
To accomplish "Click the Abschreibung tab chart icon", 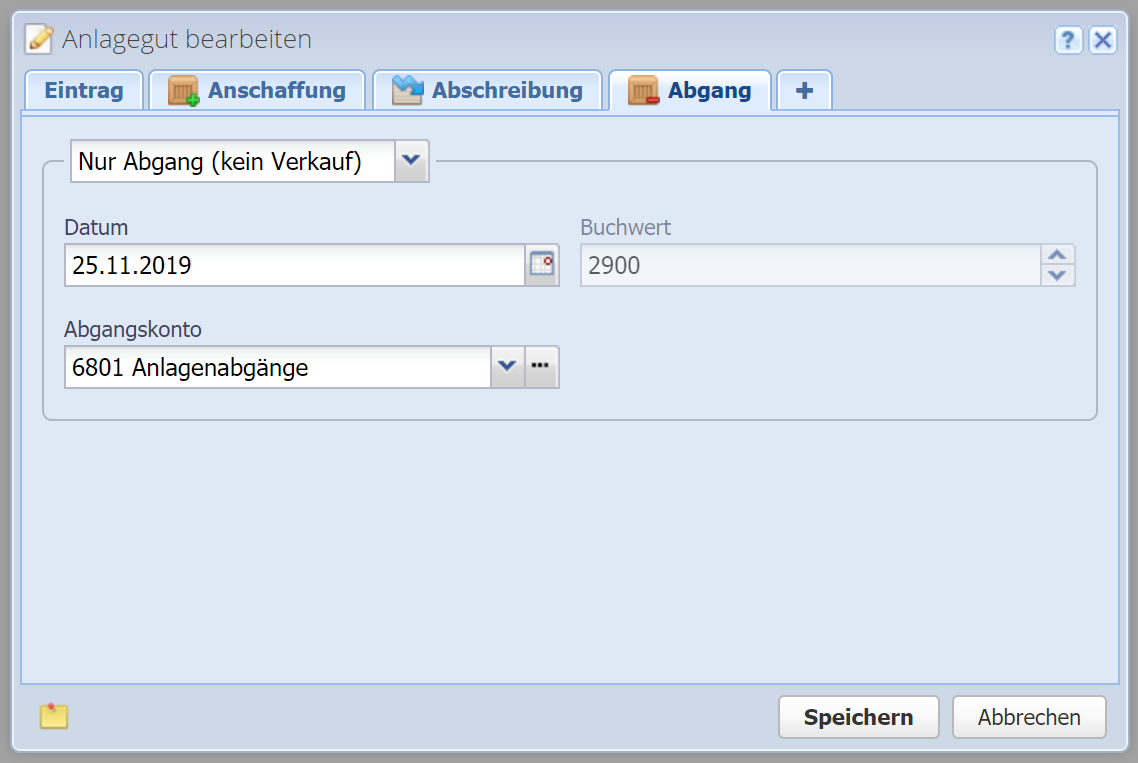I will pyautogui.click(x=407, y=91).
